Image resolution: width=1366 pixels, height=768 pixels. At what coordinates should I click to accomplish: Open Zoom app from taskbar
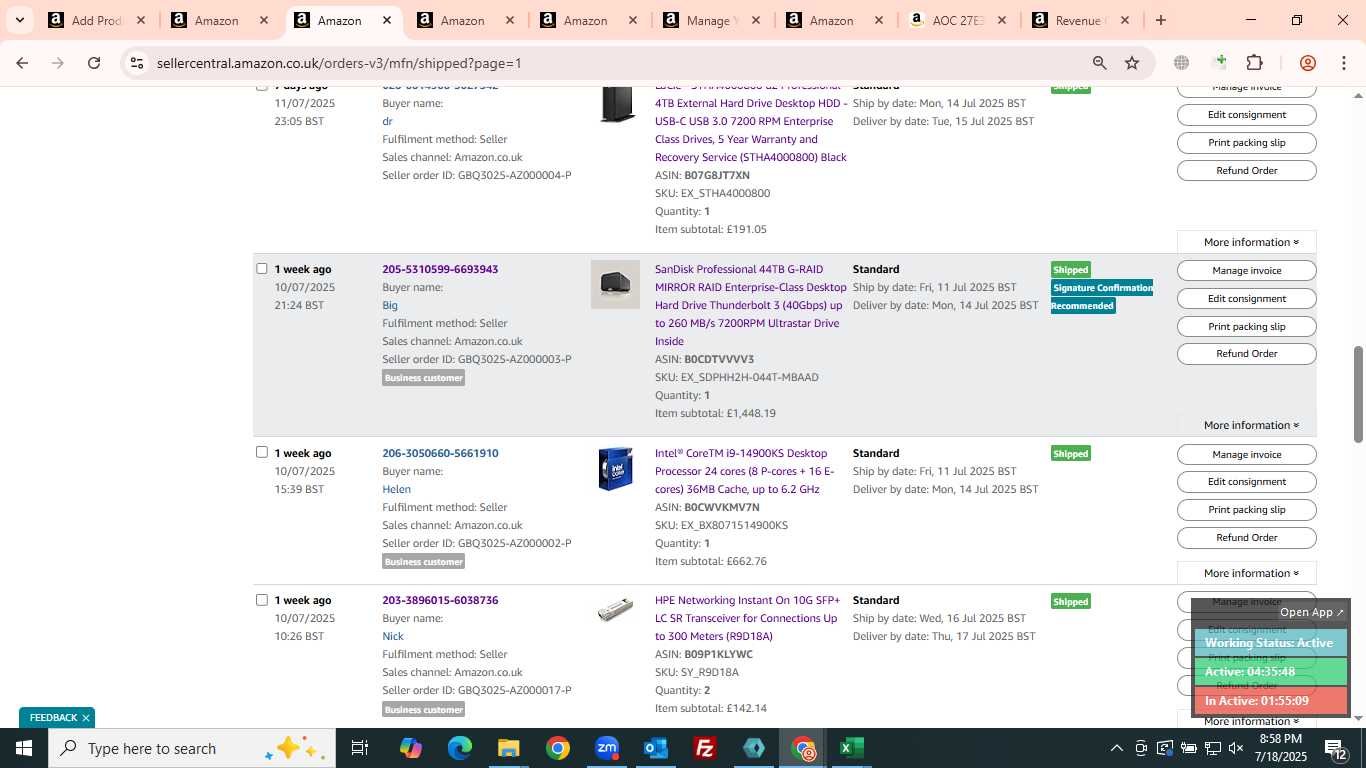click(607, 748)
